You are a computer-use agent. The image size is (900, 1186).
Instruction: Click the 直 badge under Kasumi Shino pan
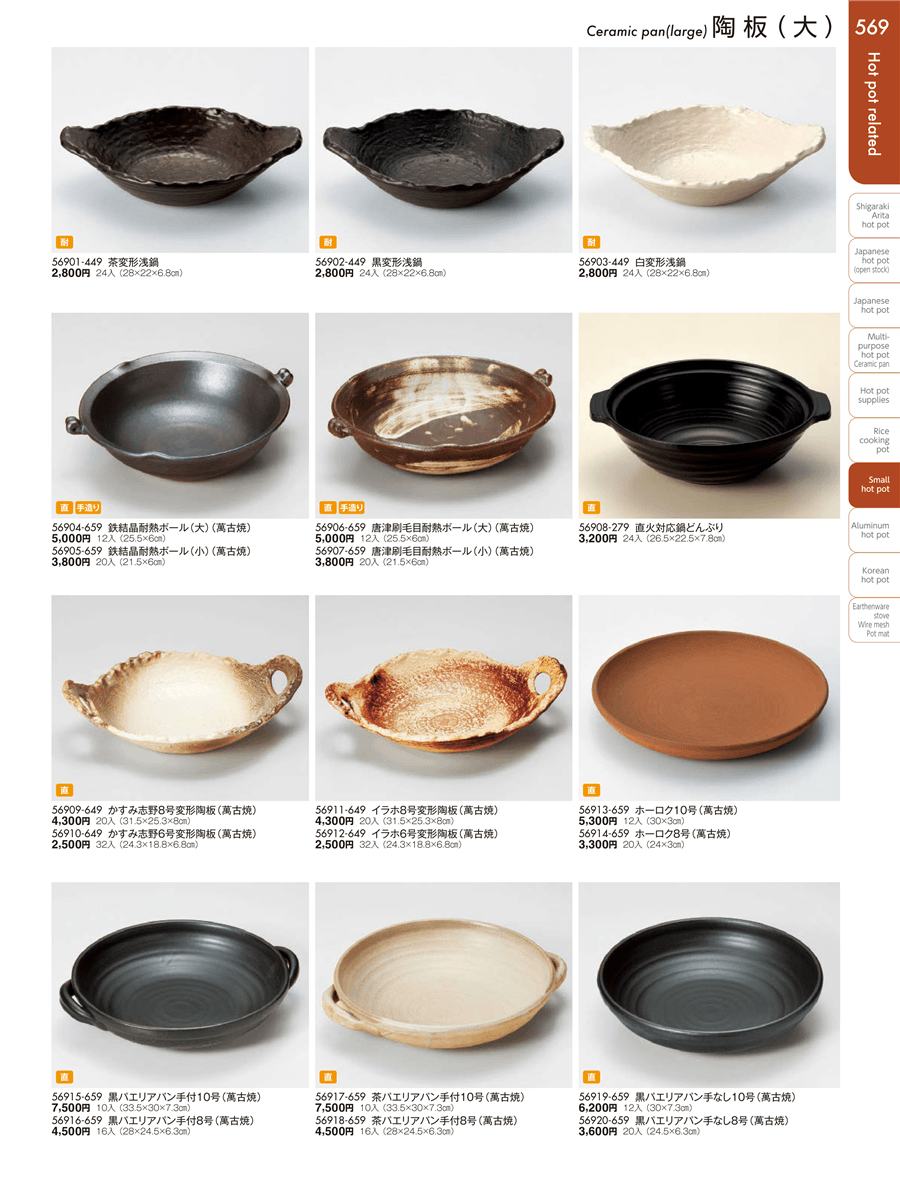64,790
